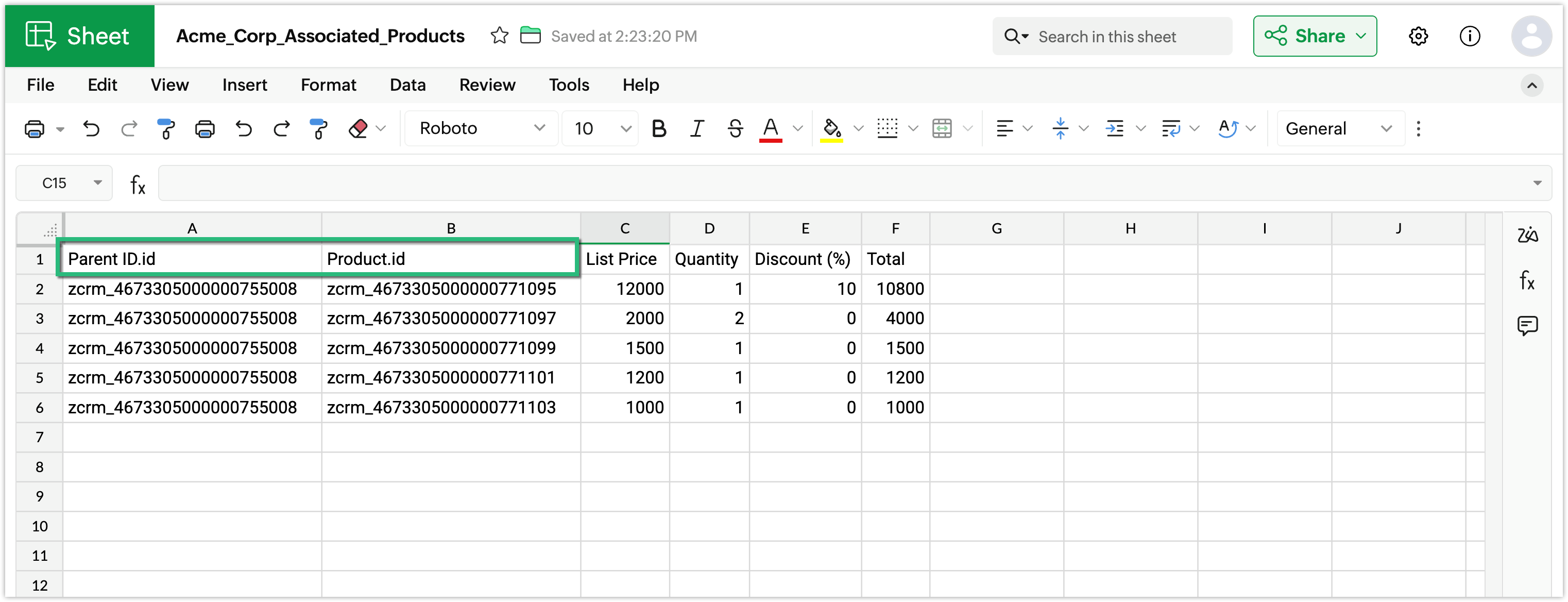Expand the text color dropdown arrow
Screen dimensions: 1568x602
tap(797, 128)
